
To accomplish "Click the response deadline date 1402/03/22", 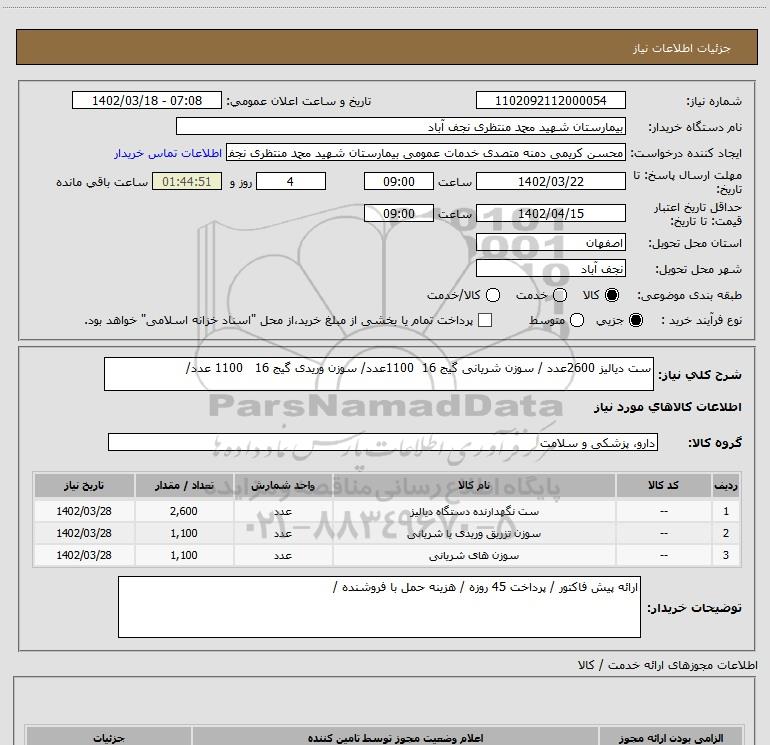I will pos(550,181).
